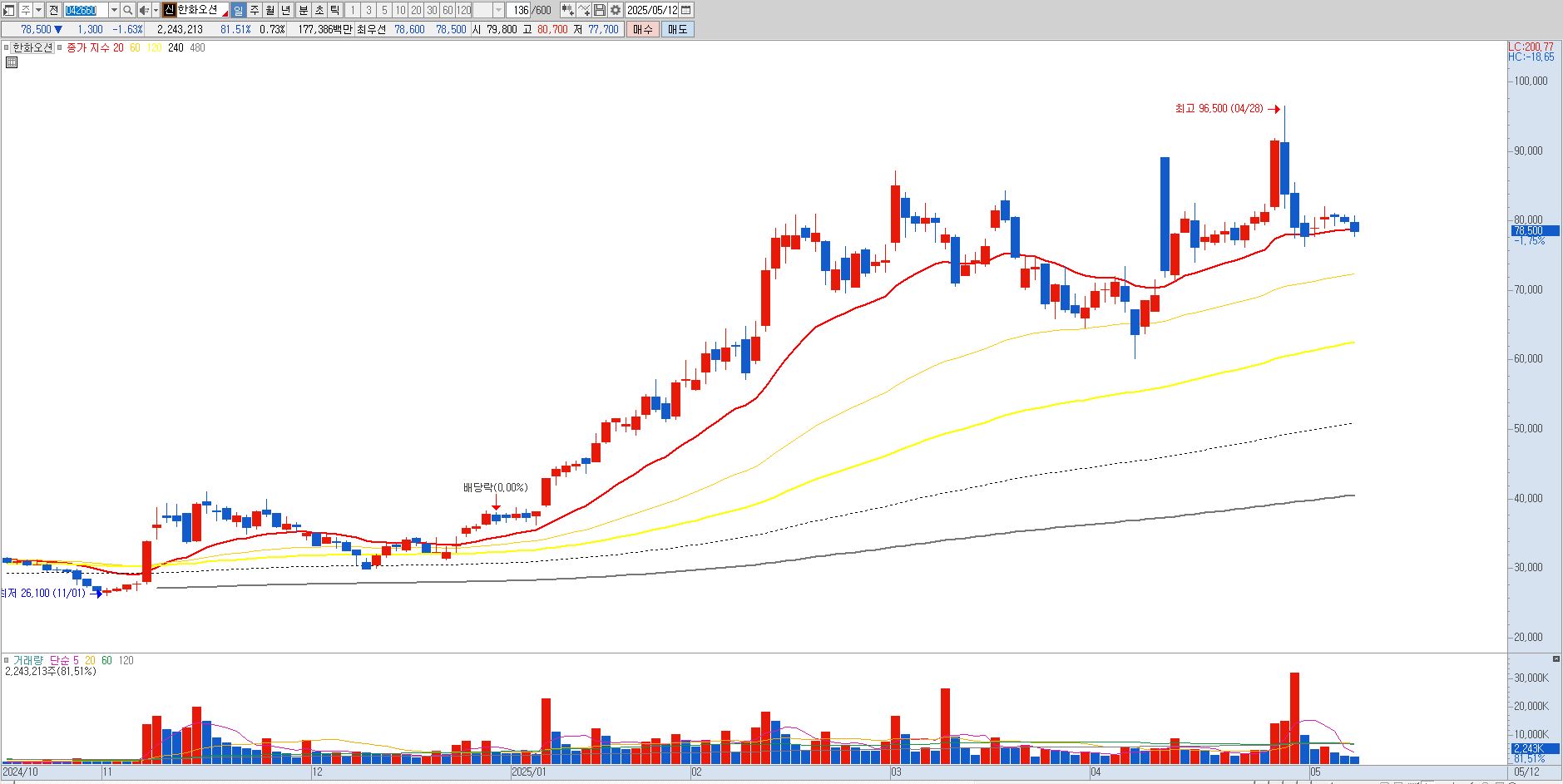This screenshot has width=1563, height=784.
Task: Click the stock code input field 042660
Action: pos(85,10)
